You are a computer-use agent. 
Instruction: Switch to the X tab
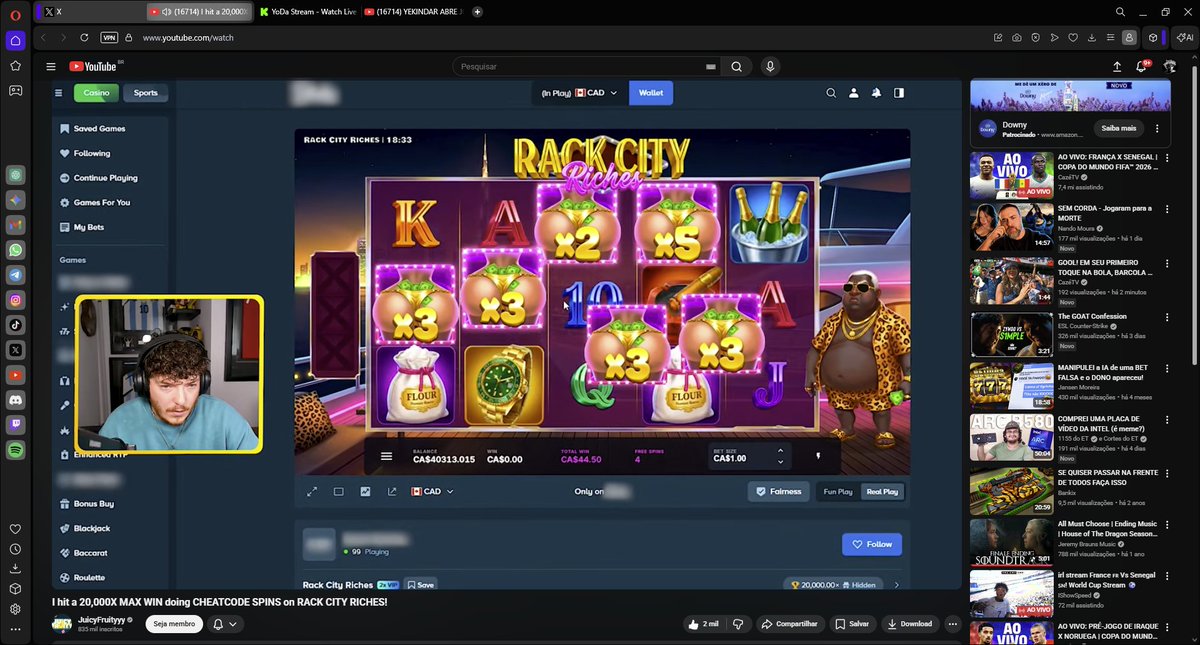tap(90, 12)
